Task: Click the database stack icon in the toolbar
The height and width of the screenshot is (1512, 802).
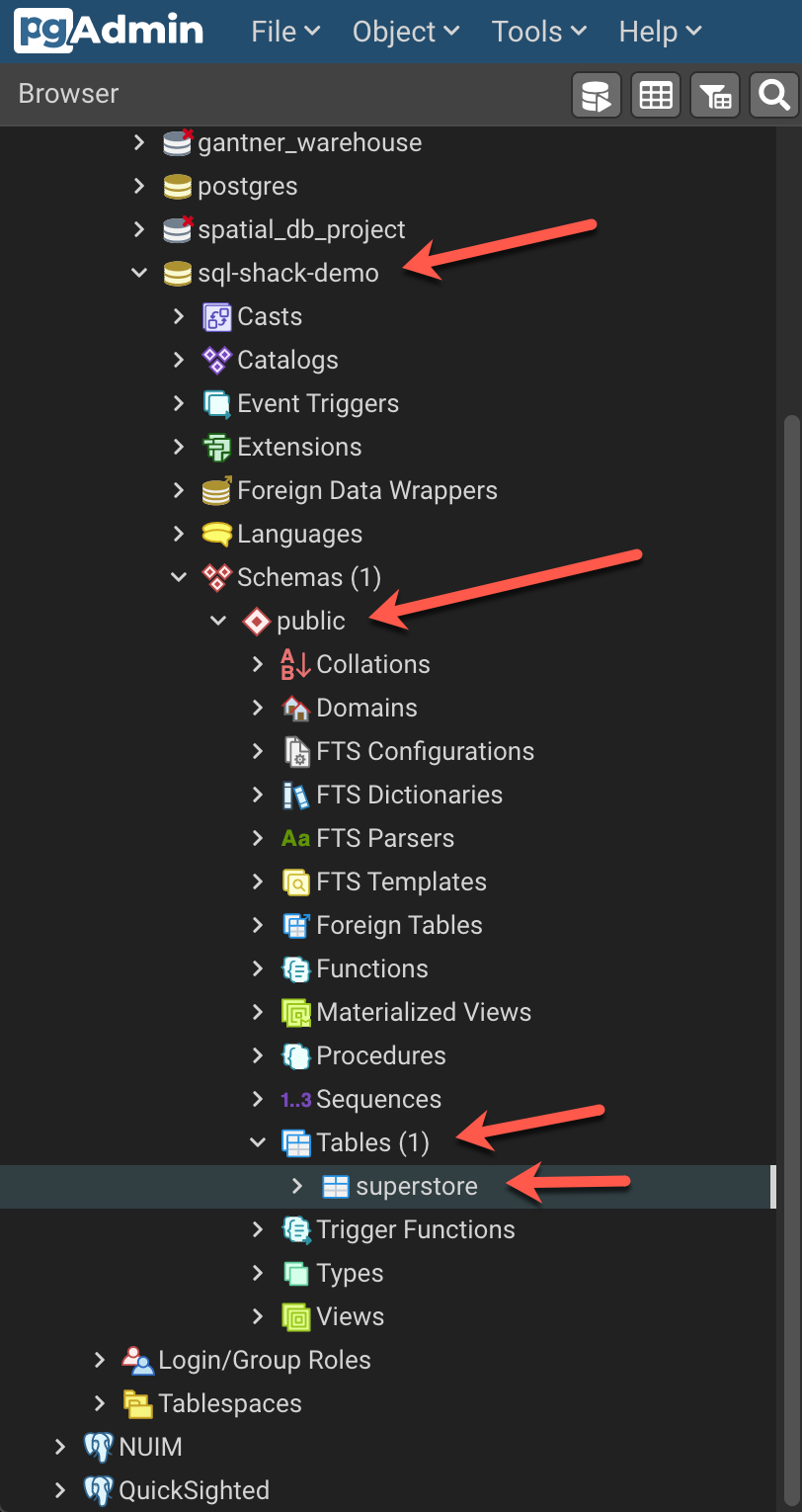Action: click(596, 95)
